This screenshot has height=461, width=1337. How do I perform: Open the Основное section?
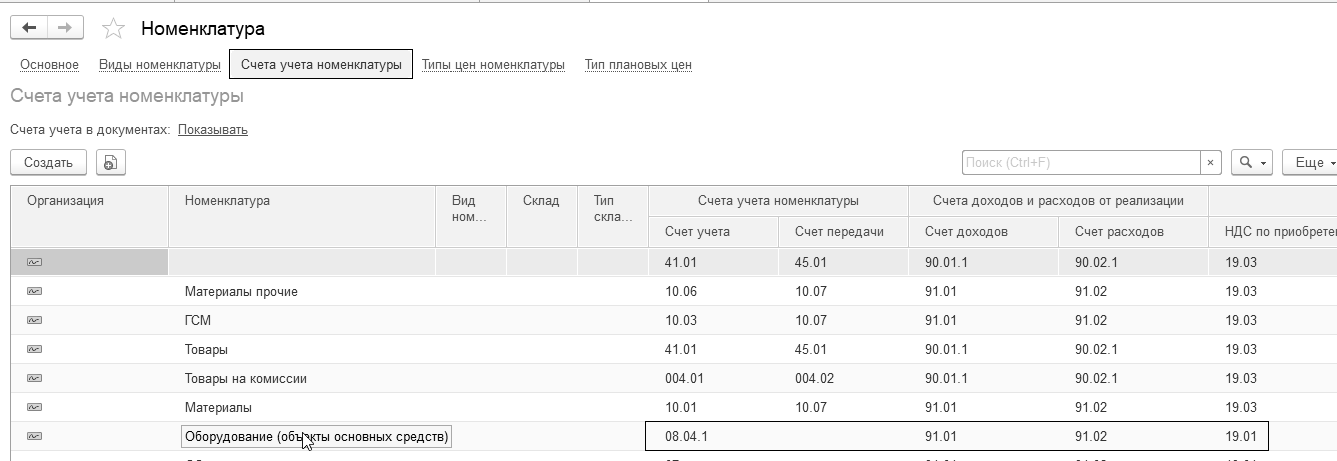tap(49, 65)
